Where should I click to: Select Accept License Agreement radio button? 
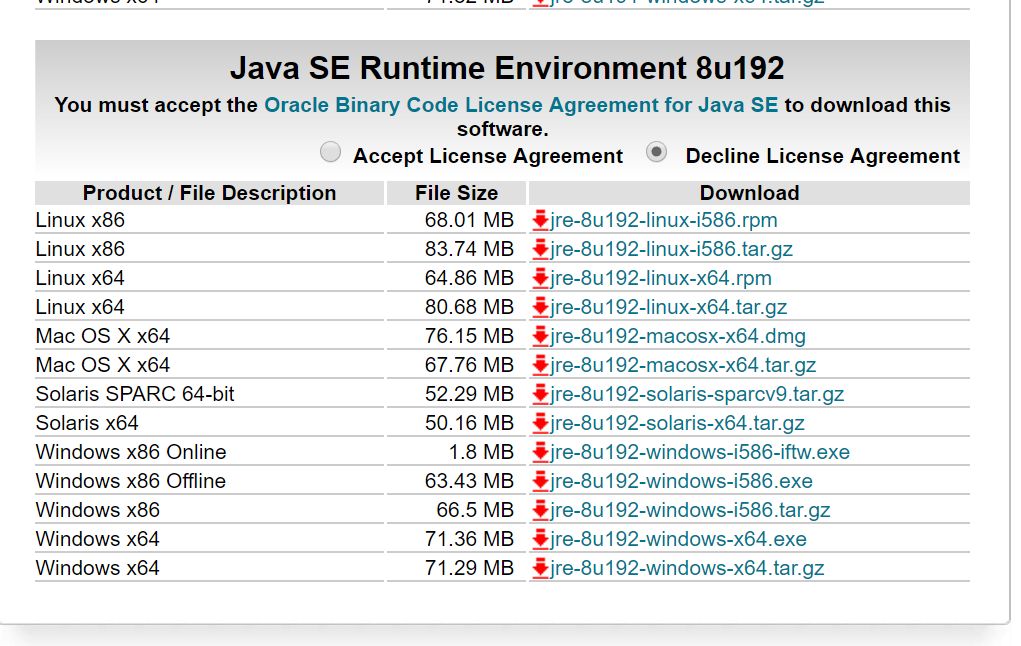(x=330, y=152)
